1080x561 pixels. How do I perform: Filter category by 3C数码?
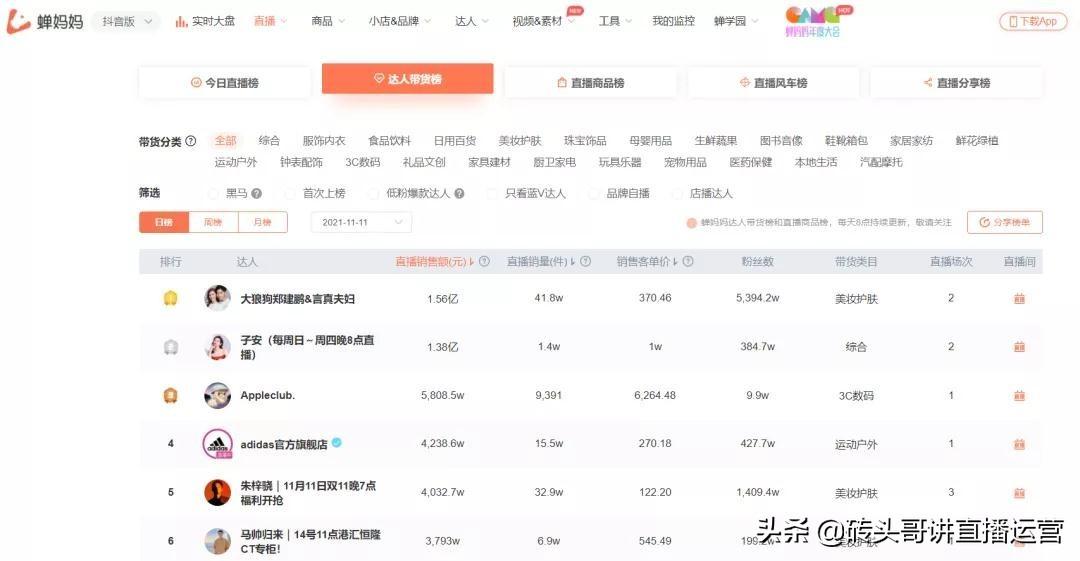click(x=362, y=162)
